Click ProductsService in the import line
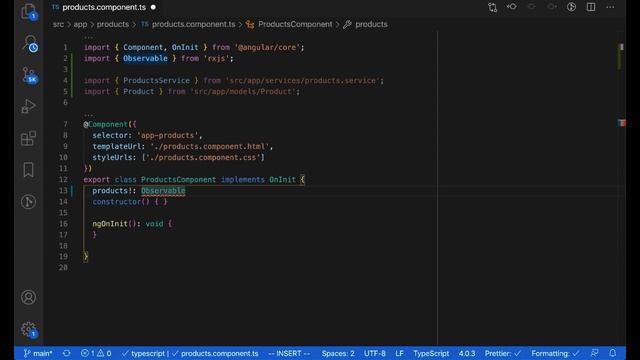Screen dimensions: 640x360 (x=156, y=80)
